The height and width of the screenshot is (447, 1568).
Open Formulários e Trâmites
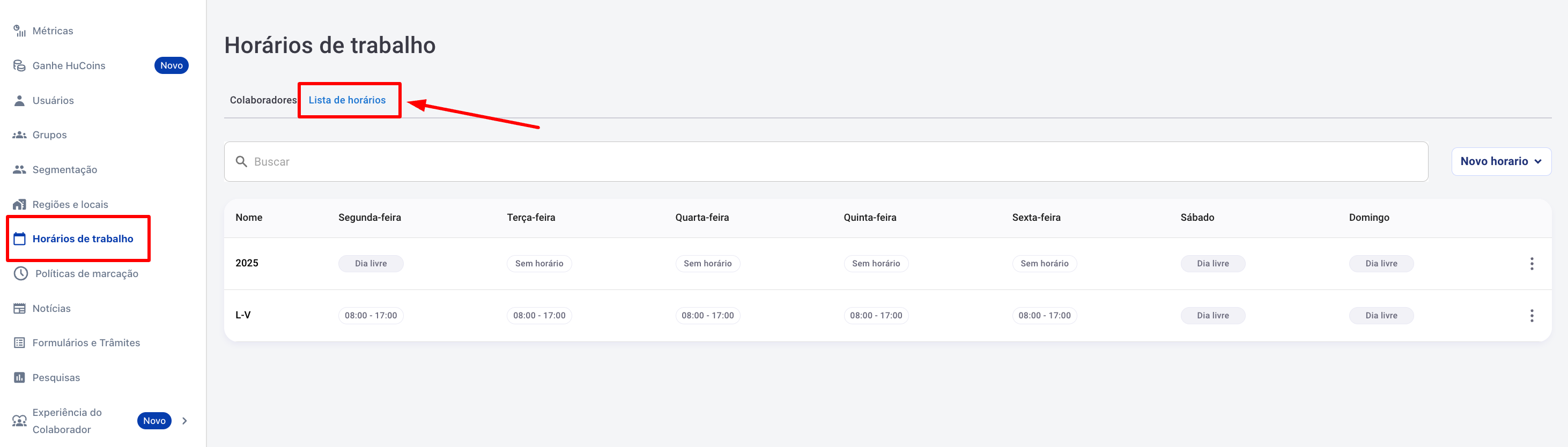click(86, 343)
